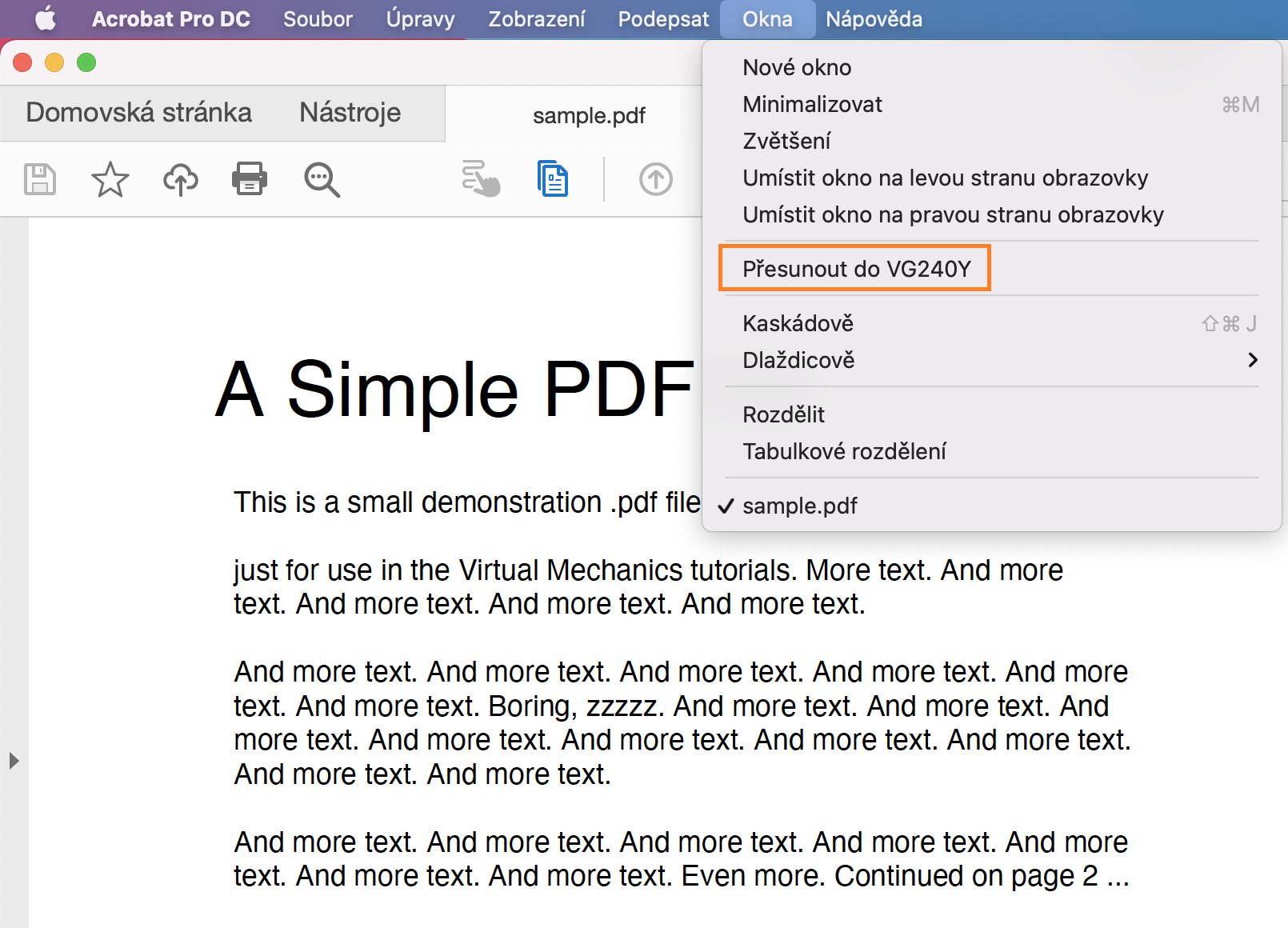Print the file using printer icon
This screenshot has width=1288, height=928.
(250, 179)
